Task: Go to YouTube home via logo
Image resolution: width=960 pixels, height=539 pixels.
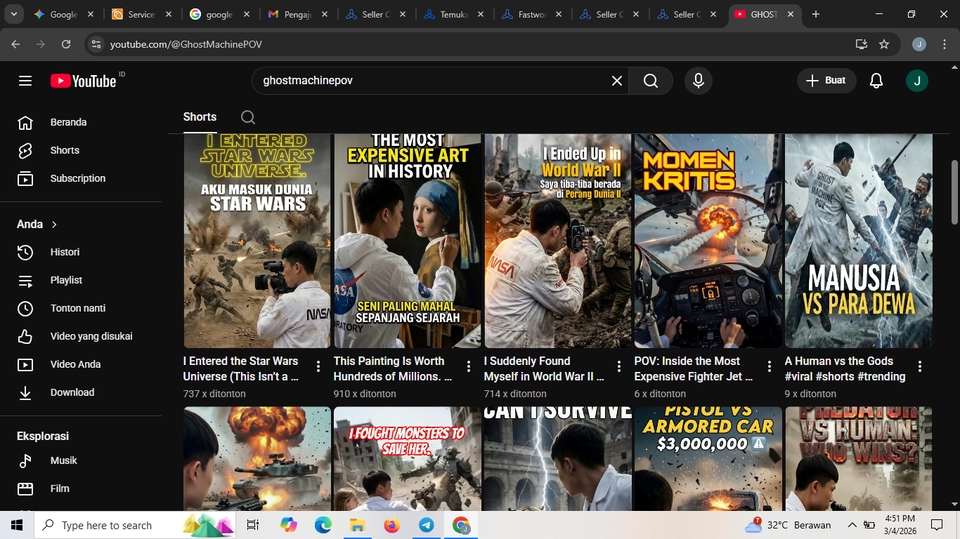Action: click(85, 81)
